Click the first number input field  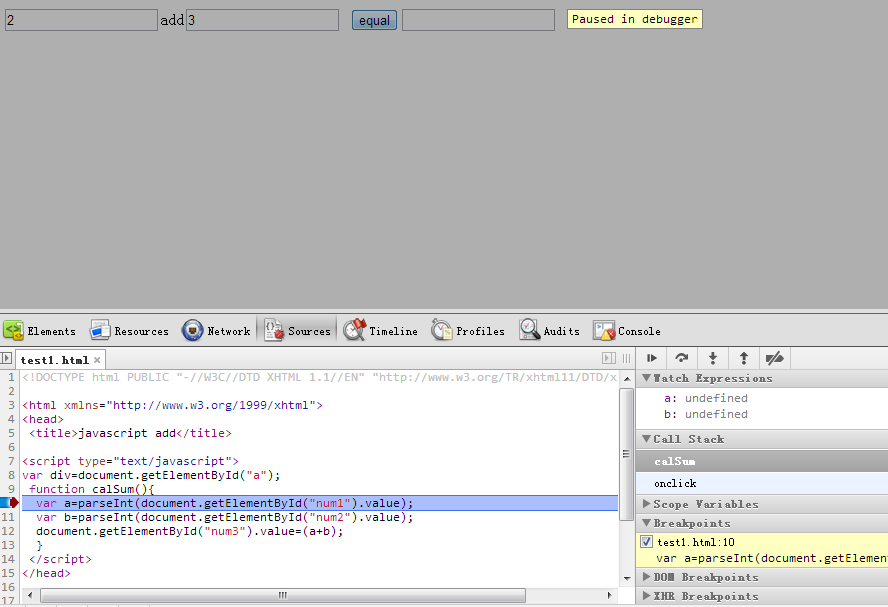[x=81, y=20]
